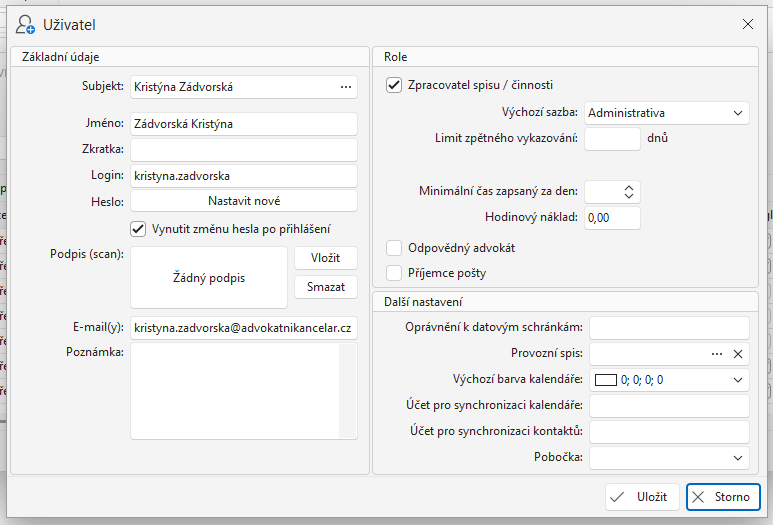Click Nastavit nové password button
This screenshot has width=773, height=525.
pyautogui.click(x=244, y=201)
